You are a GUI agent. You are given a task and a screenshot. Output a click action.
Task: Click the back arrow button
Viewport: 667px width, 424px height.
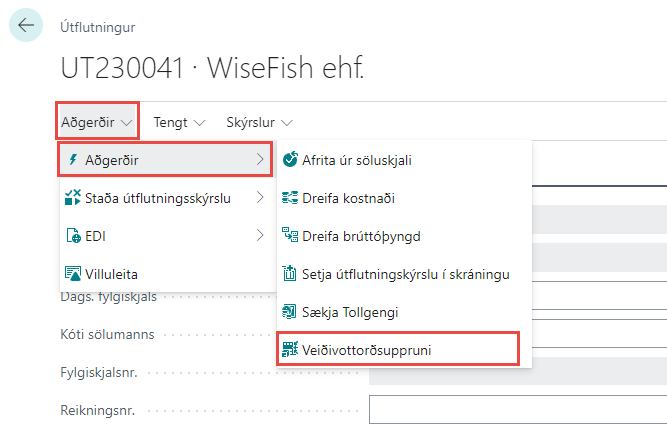pos(25,25)
